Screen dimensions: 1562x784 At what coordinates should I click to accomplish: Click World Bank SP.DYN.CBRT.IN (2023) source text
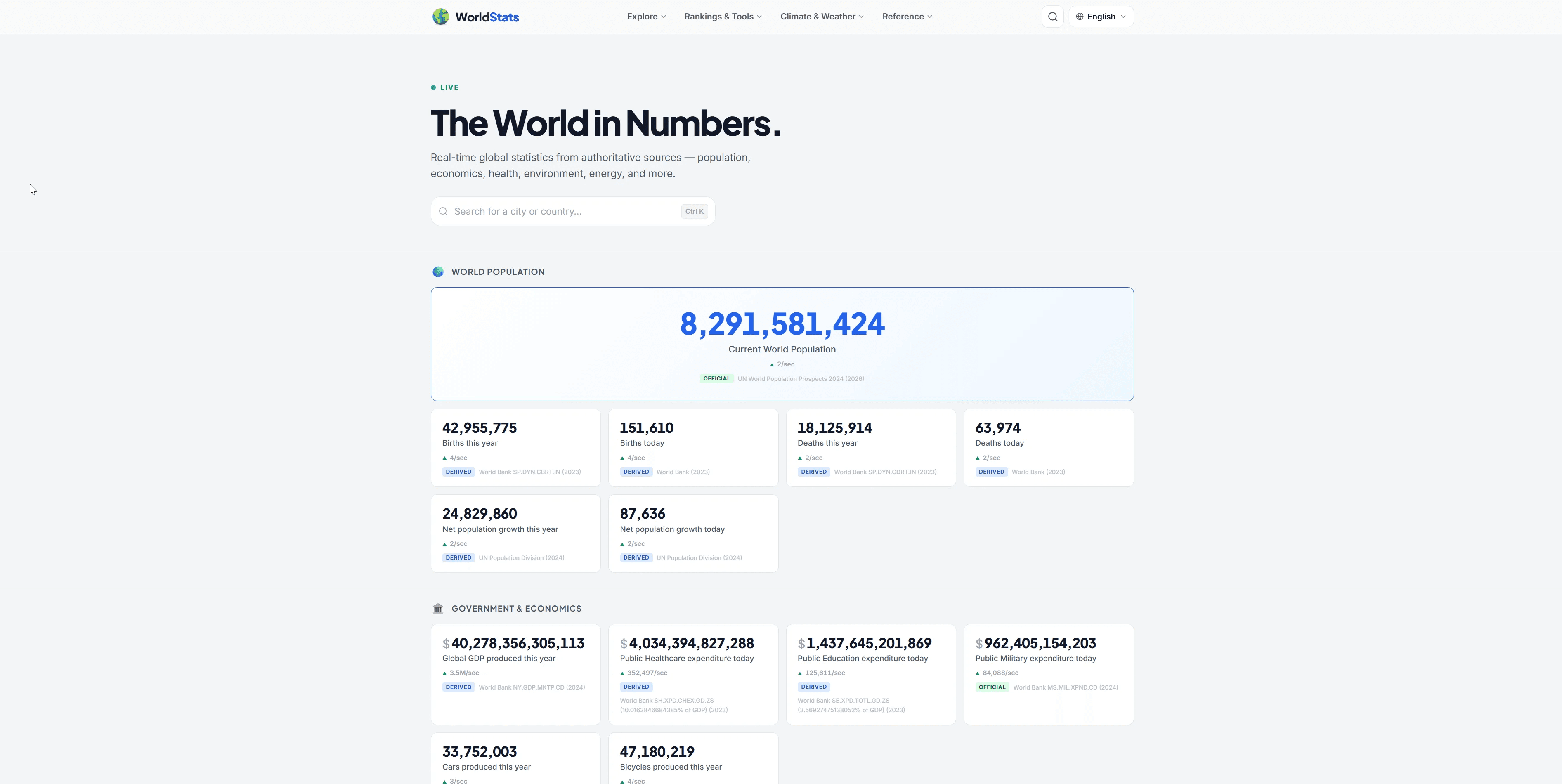tap(529, 472)
